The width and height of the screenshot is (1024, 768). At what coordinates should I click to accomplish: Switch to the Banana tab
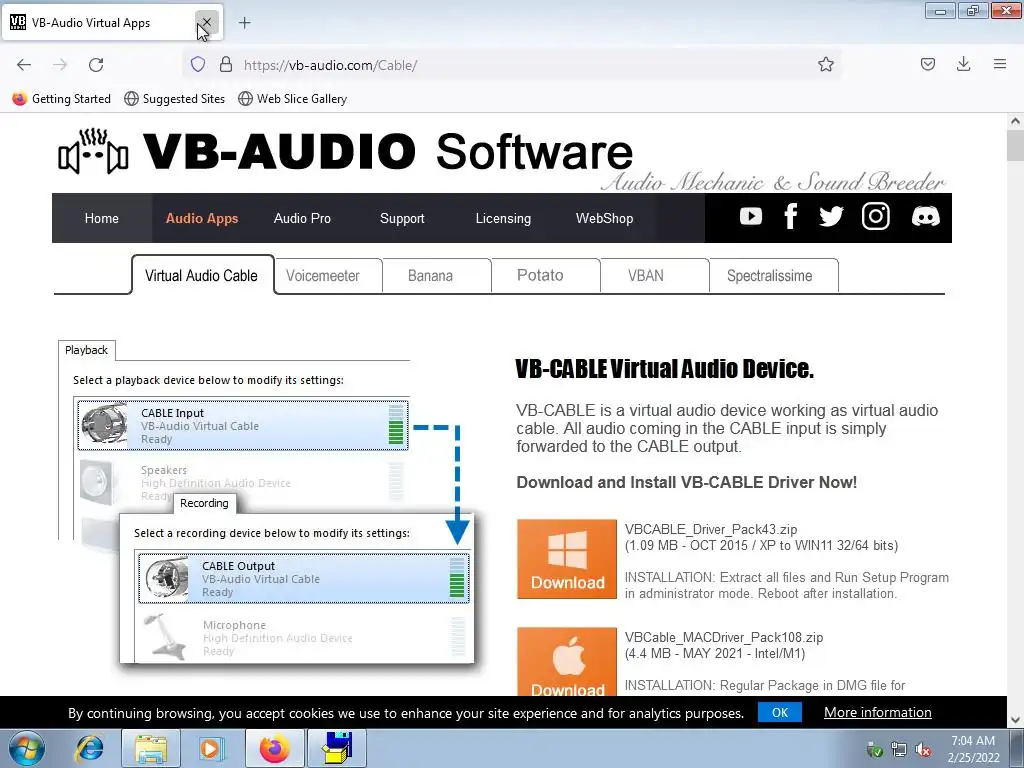point(430,276)
